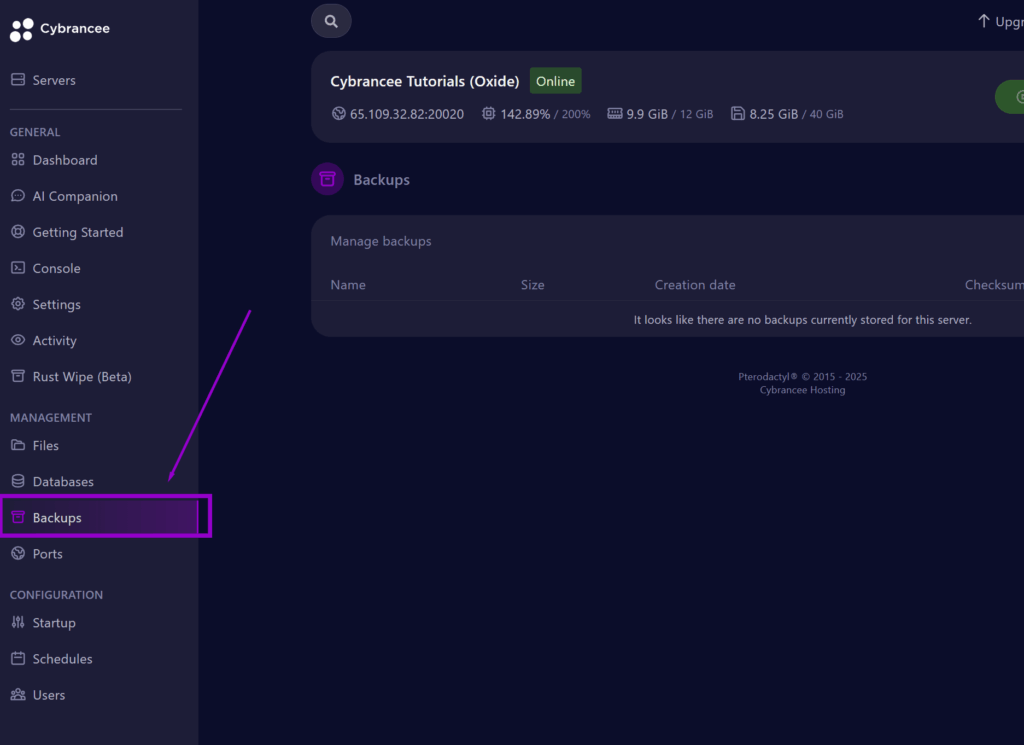This screenshot has width=1024, height=745.
Task: Click the Schedules calendar icon
Action: 18,658
